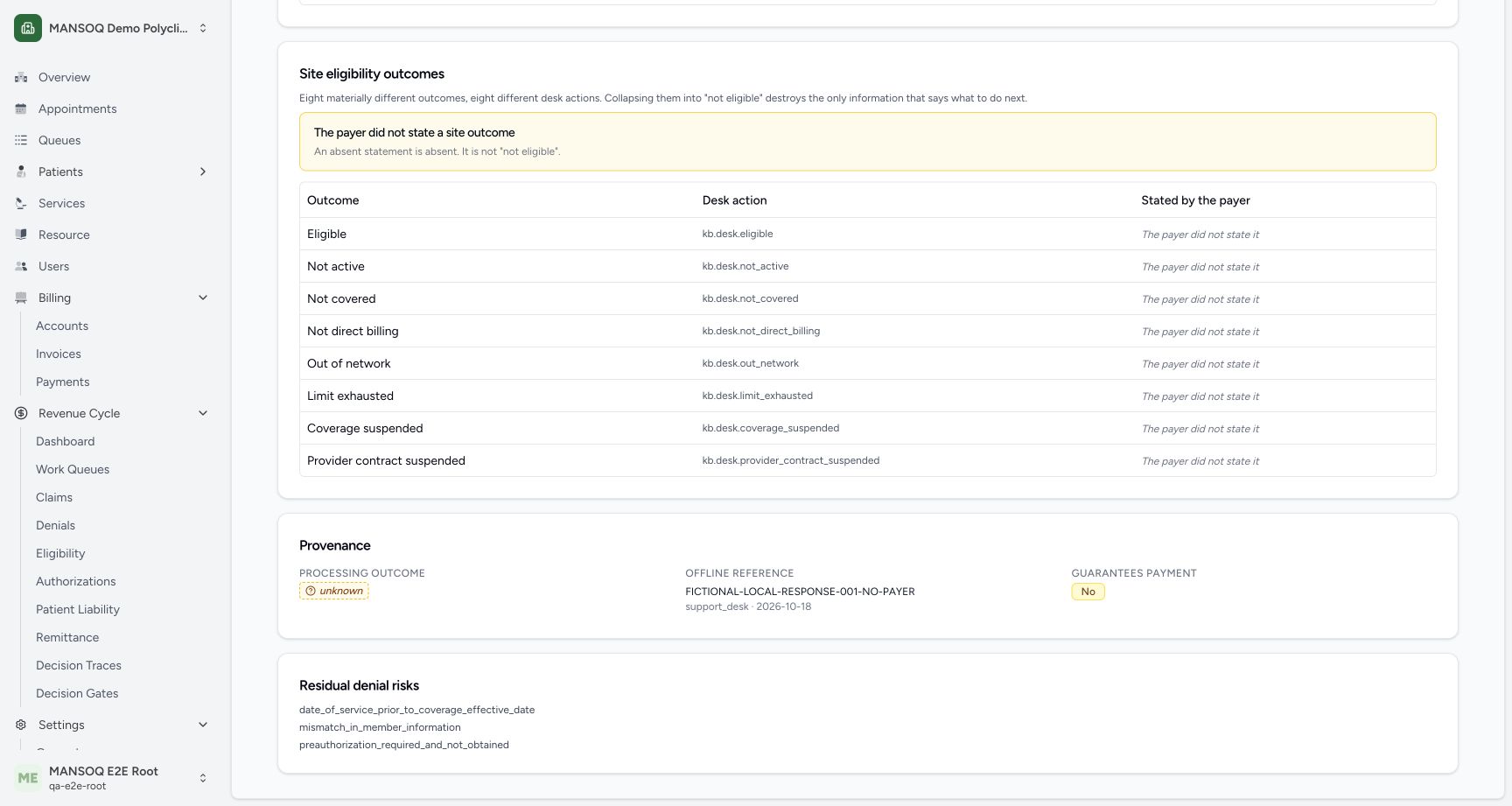Open Remittance under Revenue Cycle
This screenshot has width=1512, height=806.
(x=67, y=637)
